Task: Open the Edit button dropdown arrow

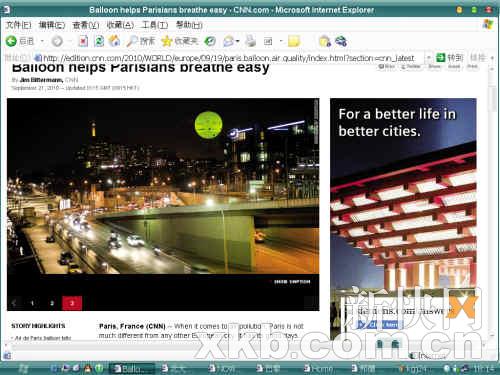Action: point(281,41)
